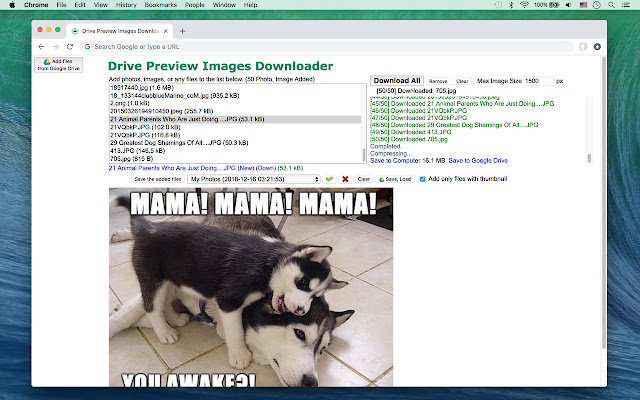Open the View menu
Screen dimensions: 640x400
click(101, 5)
